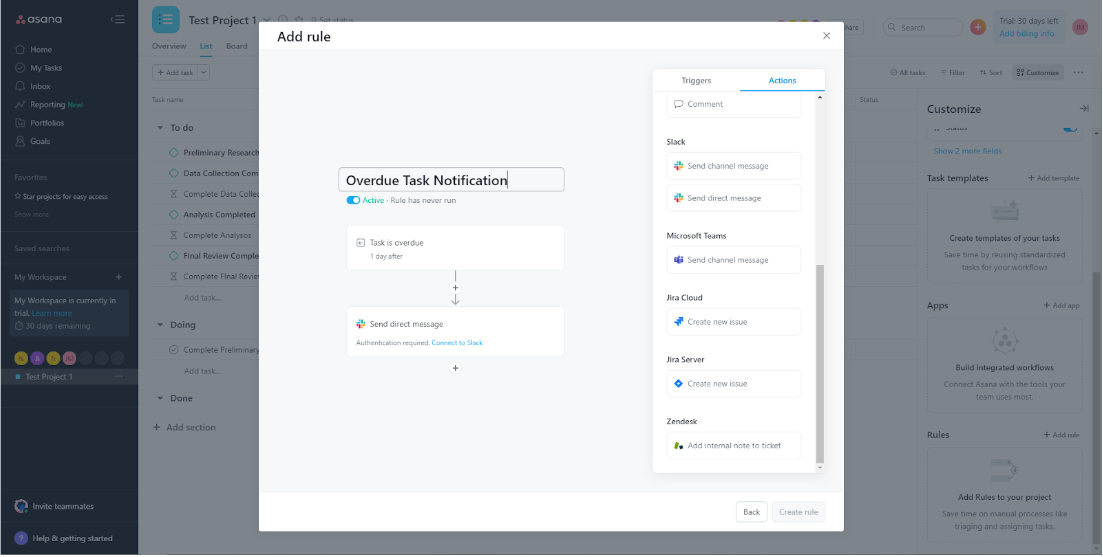Click Add section
The image size is (1103, 557).
pos(184,428)
